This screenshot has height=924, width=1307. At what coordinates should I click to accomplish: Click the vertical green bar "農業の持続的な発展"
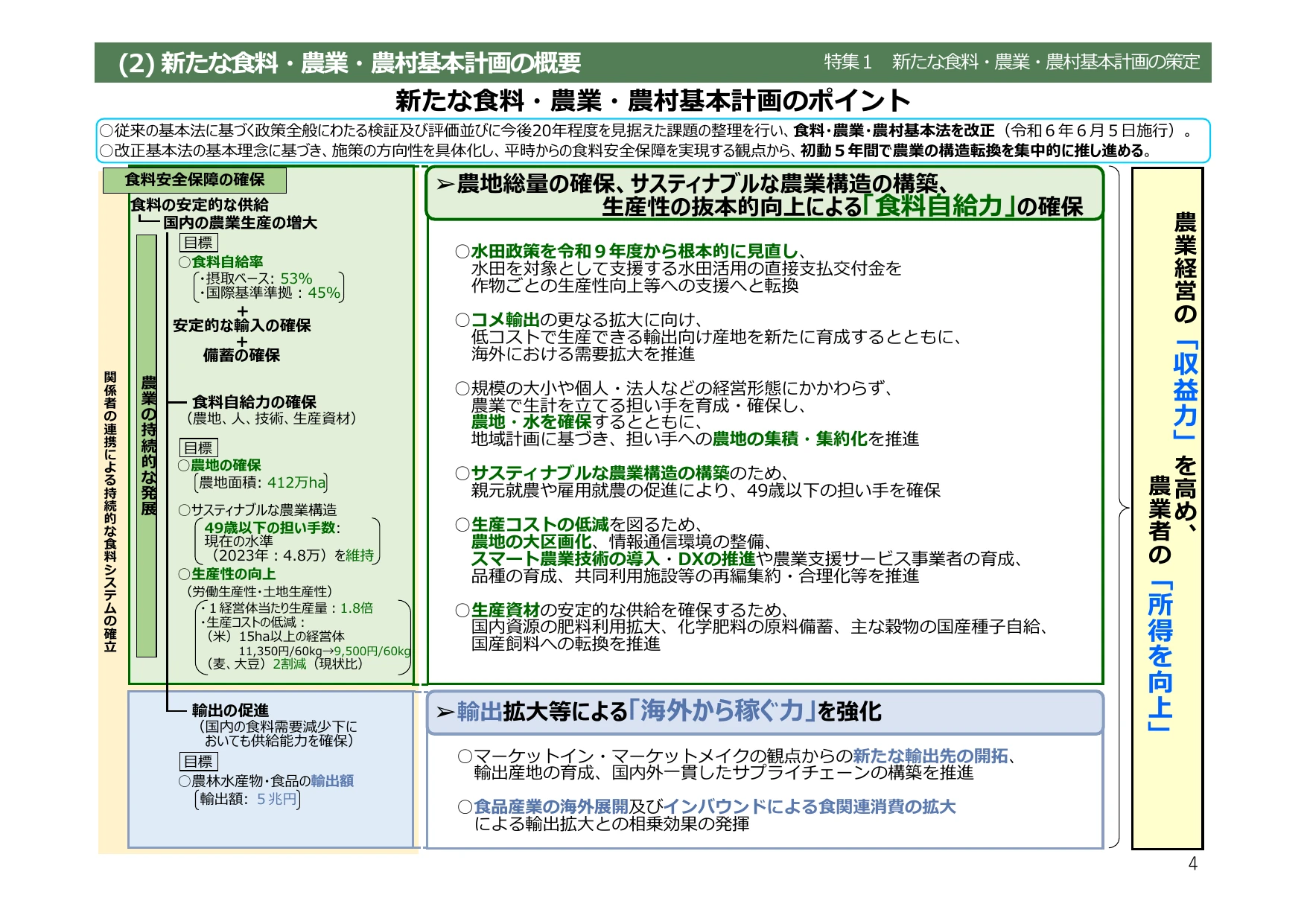(147, 446)
